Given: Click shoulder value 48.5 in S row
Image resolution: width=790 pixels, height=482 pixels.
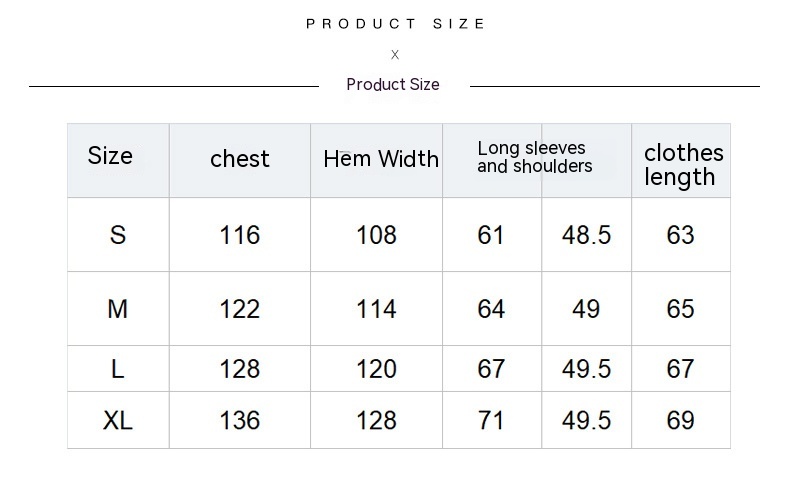Looking at the screenshot, I should coord(586,235).
